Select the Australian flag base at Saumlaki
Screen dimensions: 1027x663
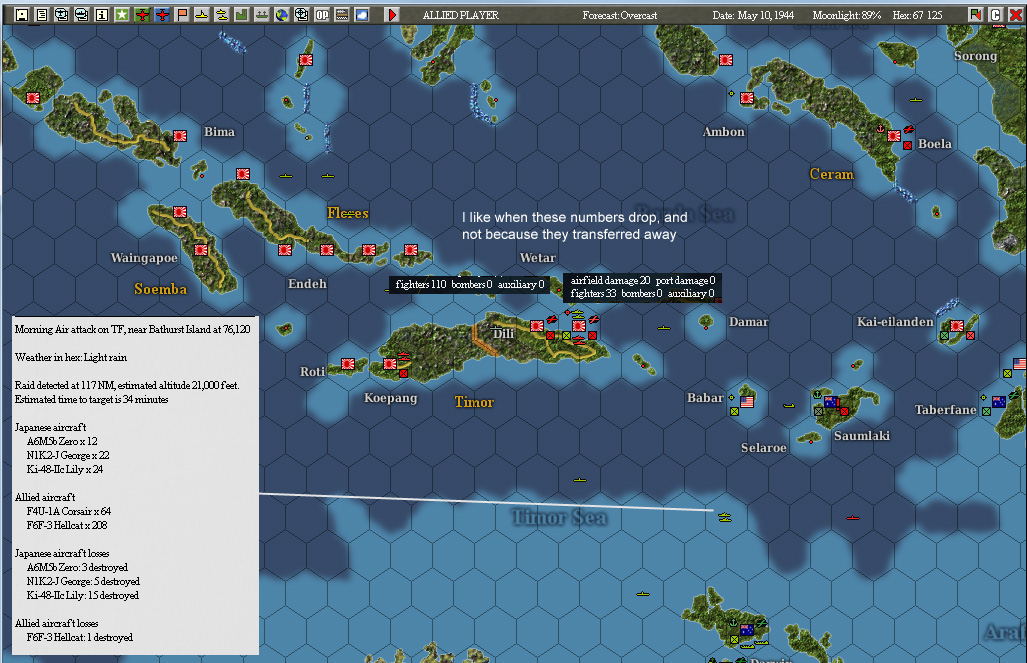[x=831, y=402]
